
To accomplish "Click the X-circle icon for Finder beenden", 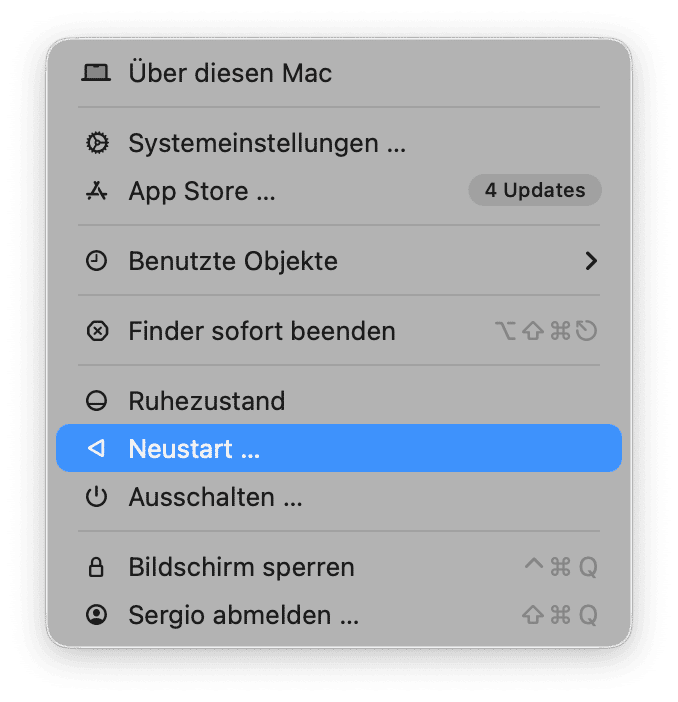I will pyautogui.click(x=96, y=331).
